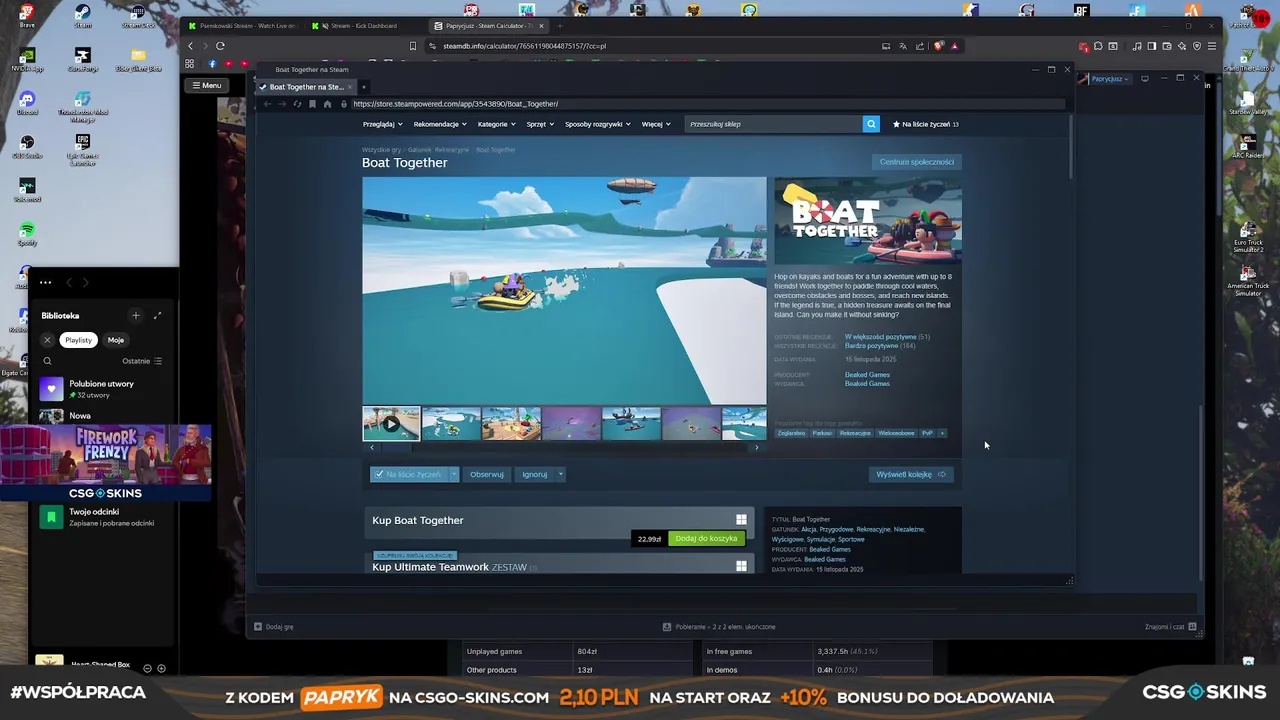This screenshot has height=720, width=1280.
Task: Expand Przeglądaj store menu
Action: click(382, 124)
